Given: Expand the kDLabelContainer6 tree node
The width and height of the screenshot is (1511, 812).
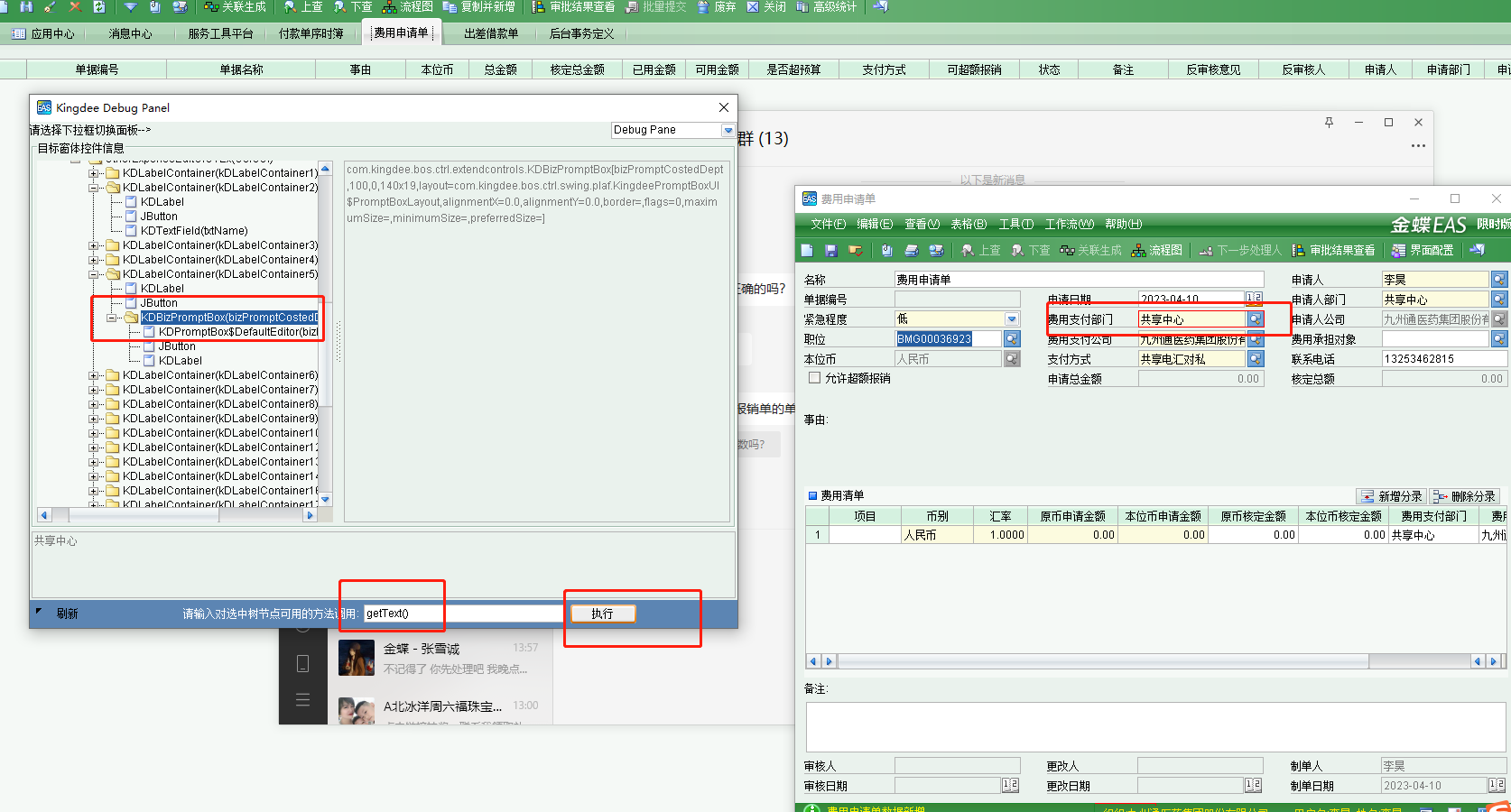Looking at the screenshot, I should (94, 375).
